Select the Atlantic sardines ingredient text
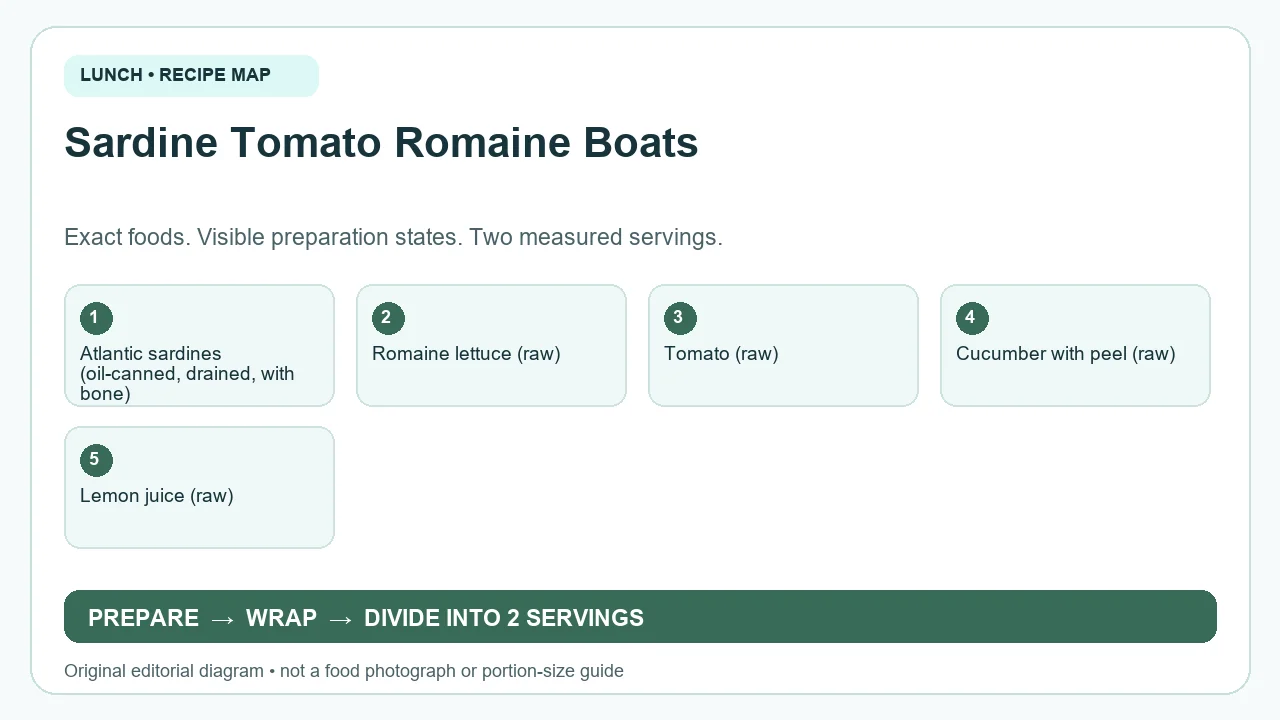Screen dimensions: 1280x720 (187, 373)
